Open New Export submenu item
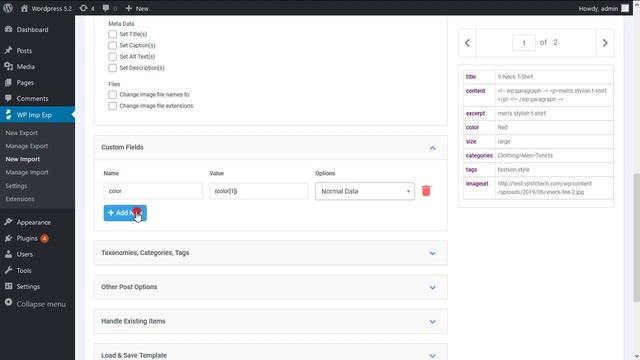The image size is (640, 360). click(22, 133)
